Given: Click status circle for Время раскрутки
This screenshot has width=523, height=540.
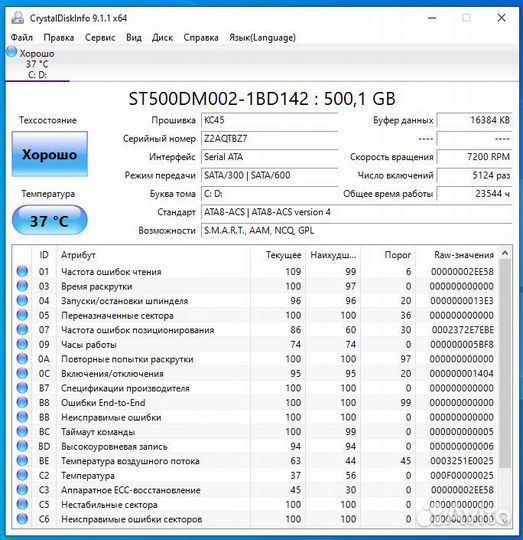Looking at the screenshot, I should pos(22,286).
